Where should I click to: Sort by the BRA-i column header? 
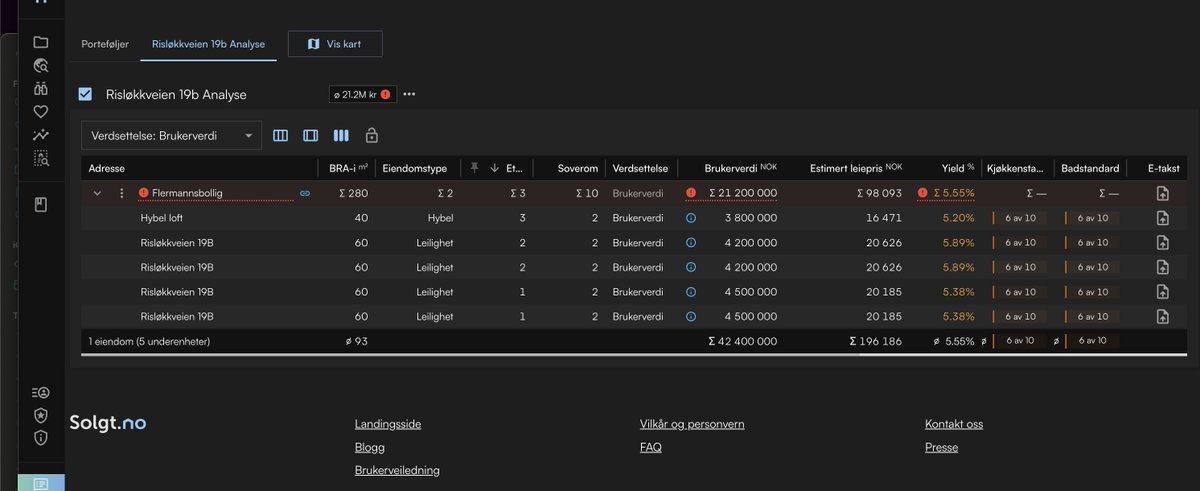[349, 168]
